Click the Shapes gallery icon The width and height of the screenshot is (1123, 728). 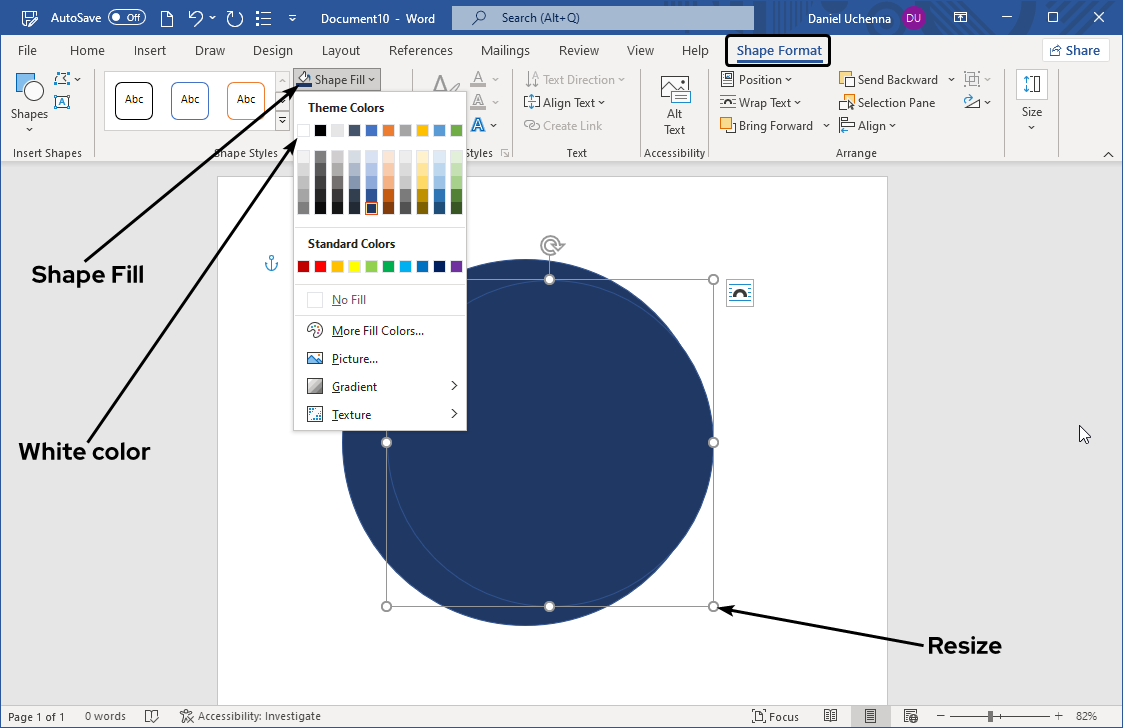click(x=29, y=96)
